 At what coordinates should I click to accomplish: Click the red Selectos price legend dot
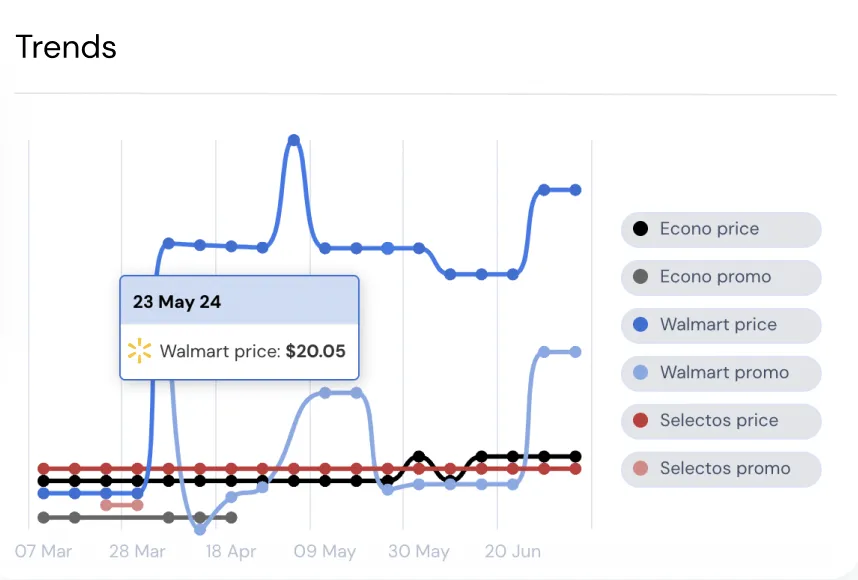(640, 420)
